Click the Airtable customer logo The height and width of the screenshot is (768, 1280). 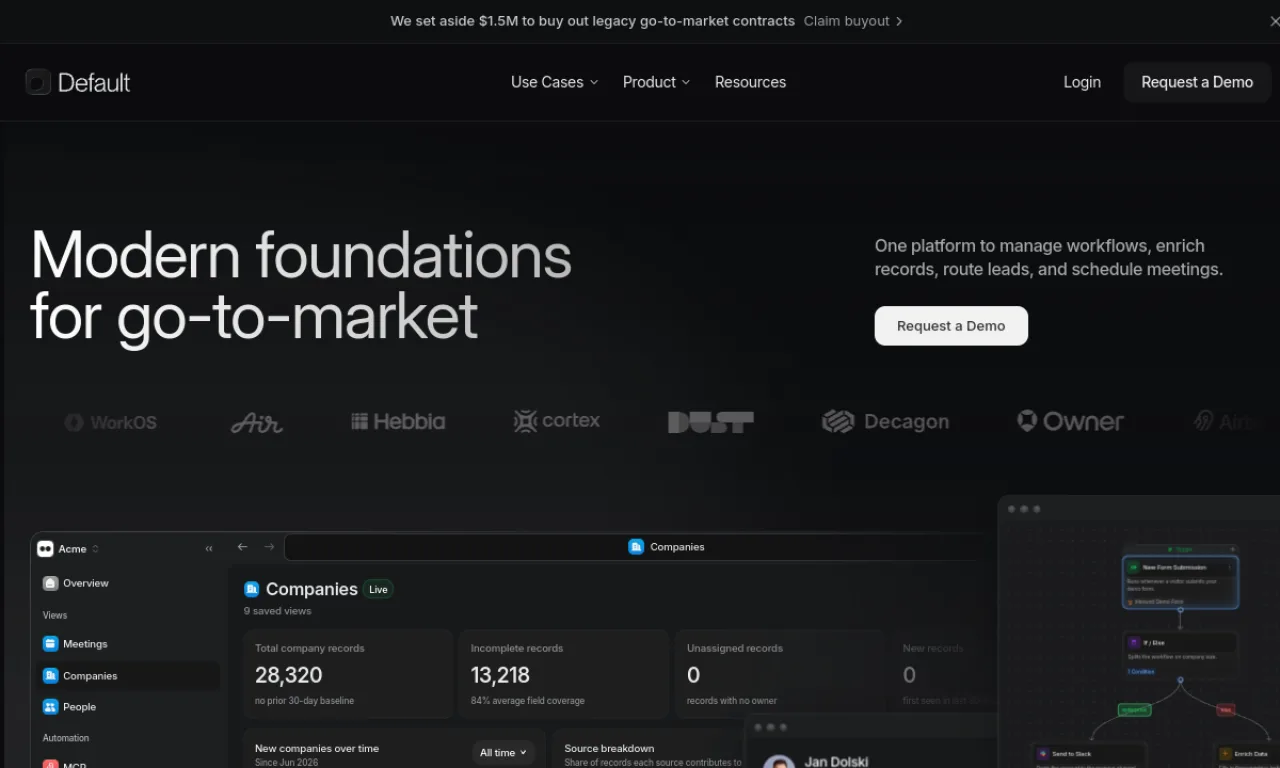click(x=1224, y=422)
